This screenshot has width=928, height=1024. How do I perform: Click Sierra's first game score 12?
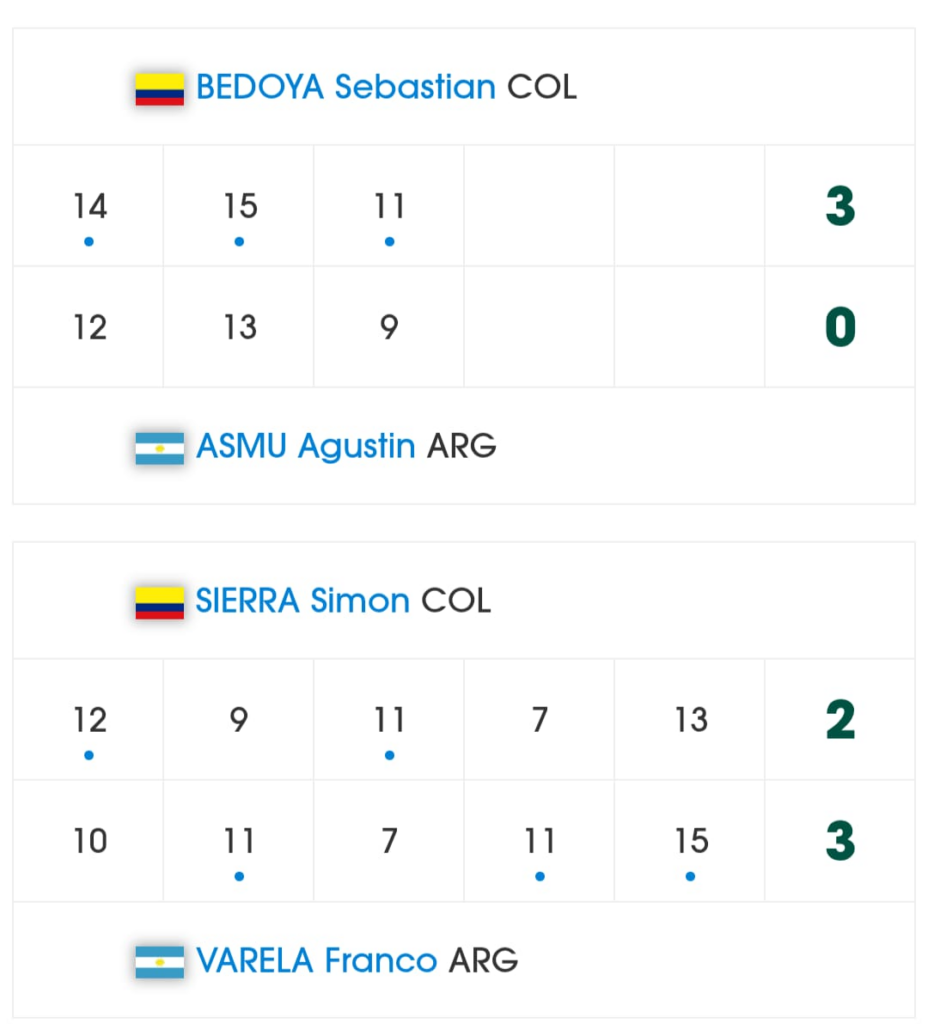click(x=89, y=720)
